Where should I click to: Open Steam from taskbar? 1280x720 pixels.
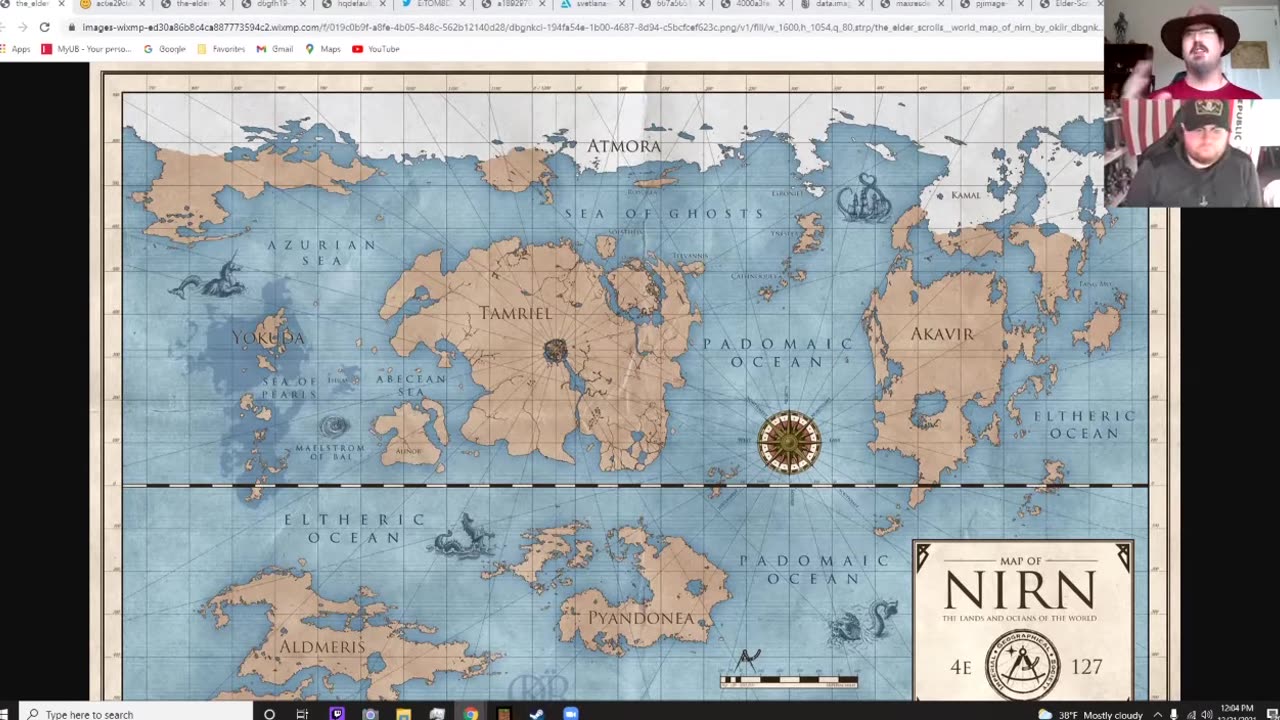point(537,714)
